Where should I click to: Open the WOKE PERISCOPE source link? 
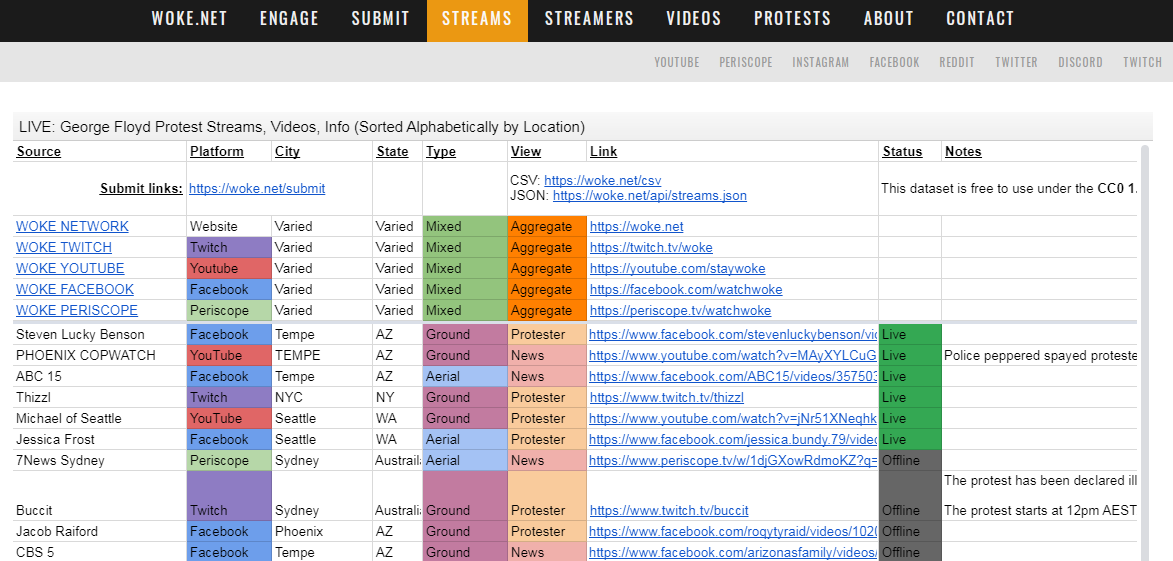(77, 310)
